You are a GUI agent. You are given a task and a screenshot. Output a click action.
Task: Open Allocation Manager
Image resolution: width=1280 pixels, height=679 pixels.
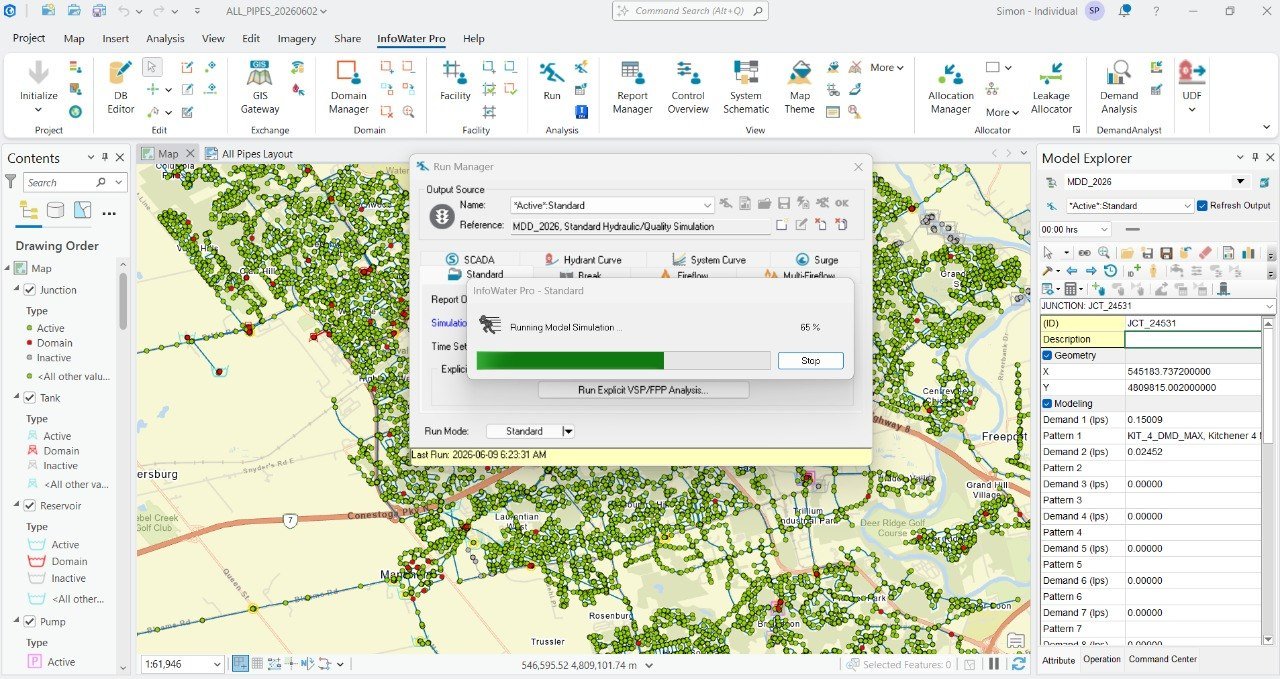(x=950, y=88)
